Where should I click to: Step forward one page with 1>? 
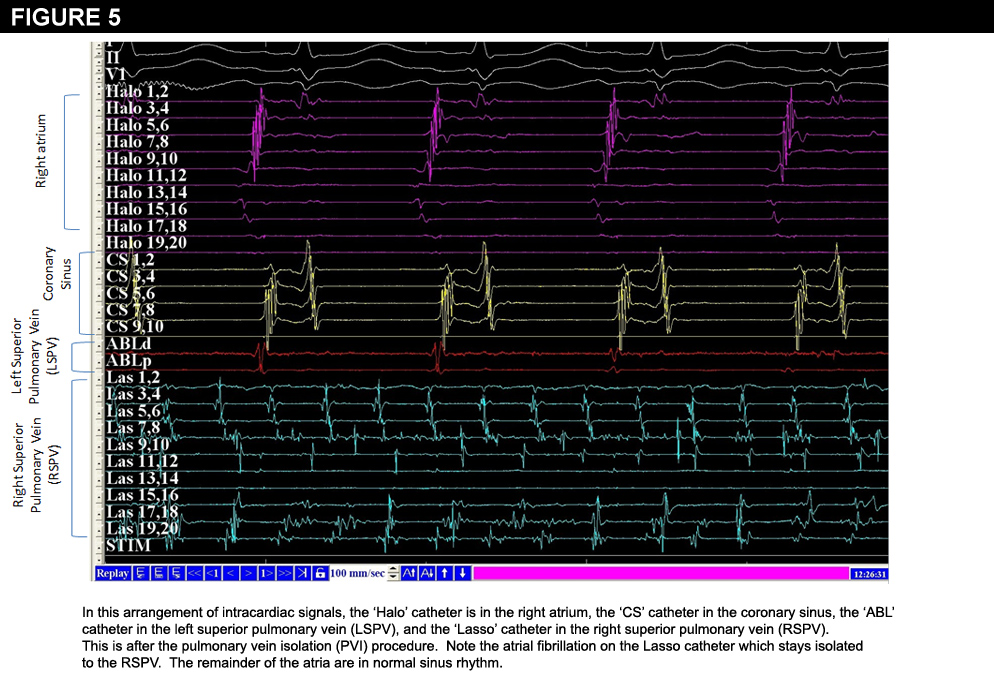coord(265,573)
